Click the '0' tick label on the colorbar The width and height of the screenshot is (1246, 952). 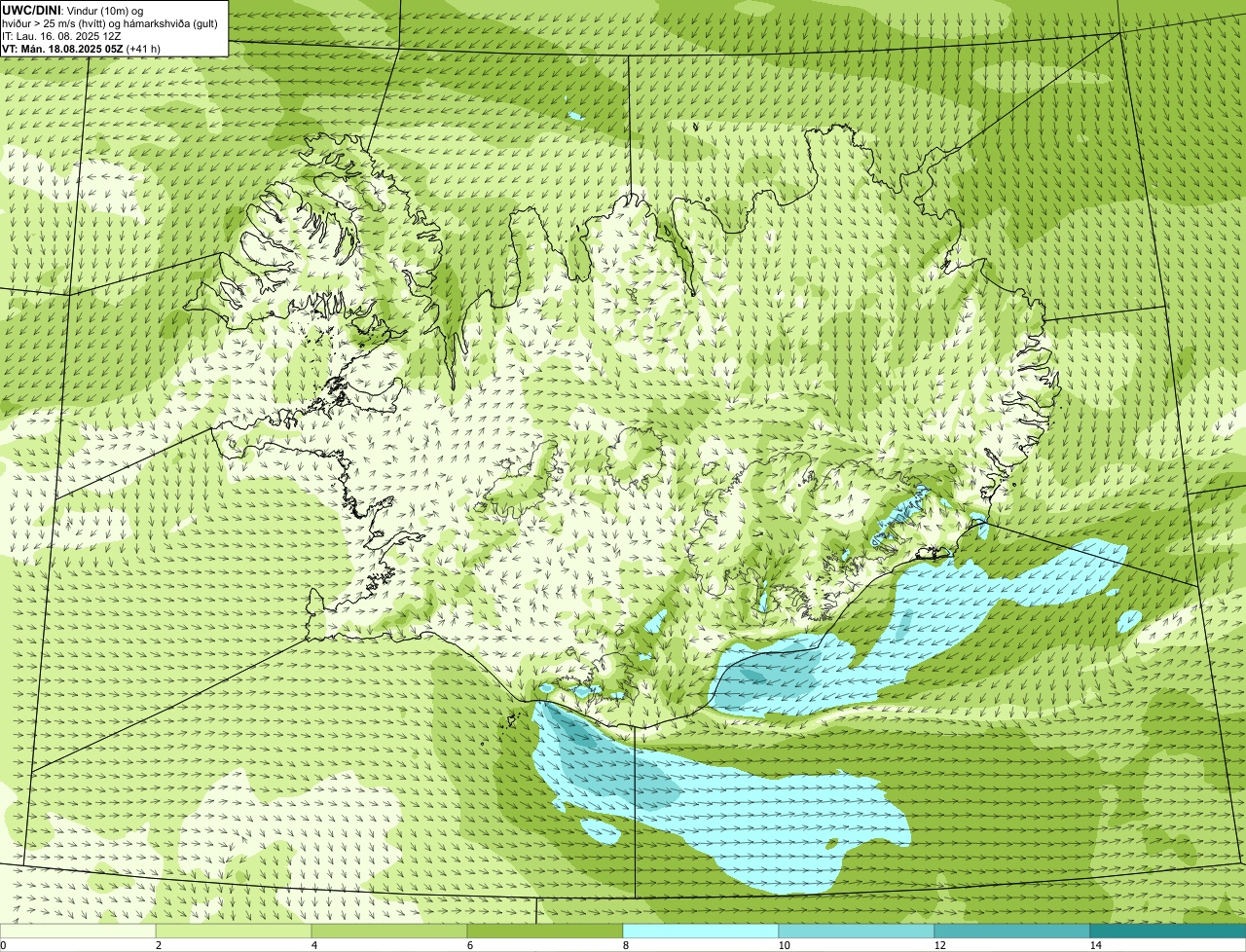[x=3, y=945]
